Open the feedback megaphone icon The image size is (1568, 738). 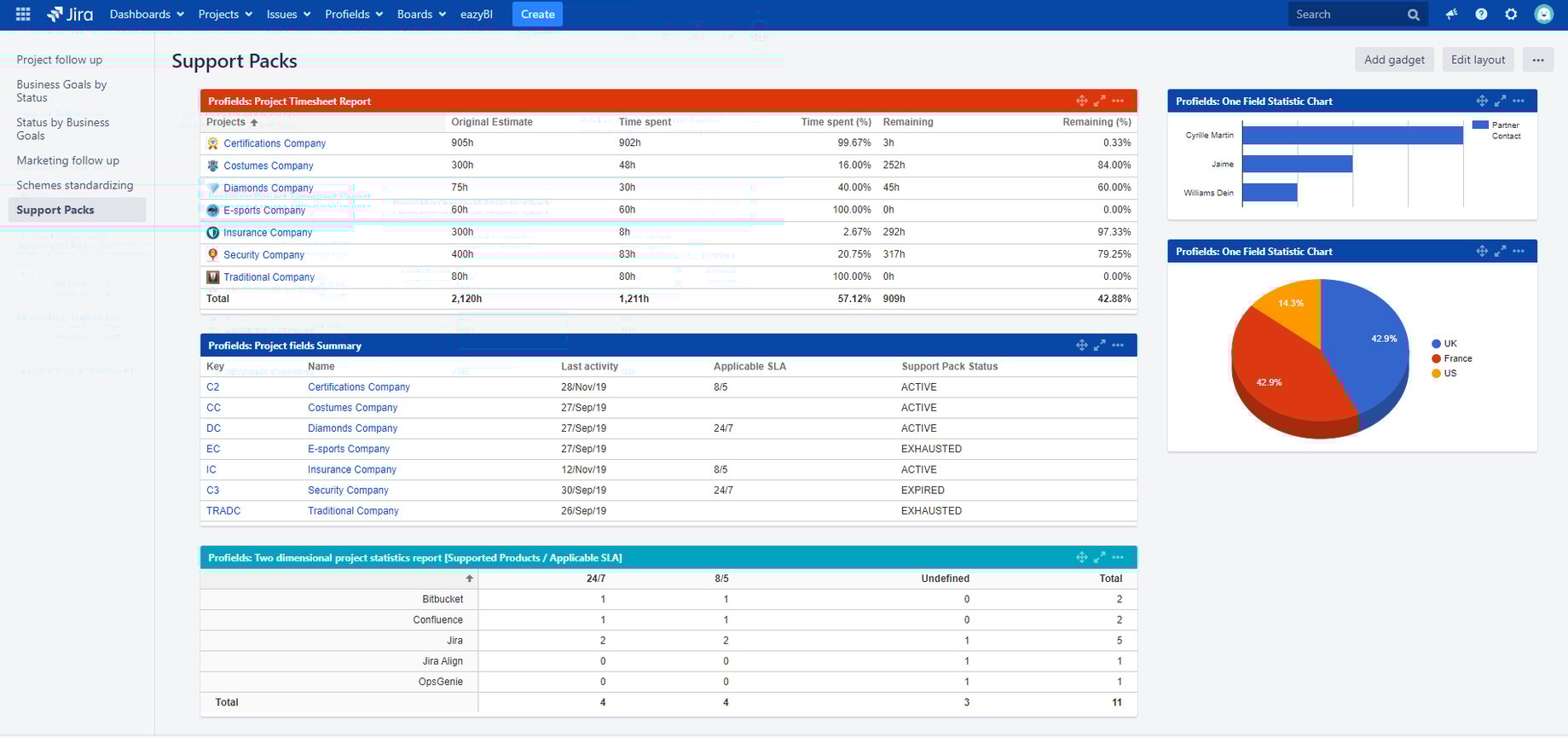tap(1451, 14)
